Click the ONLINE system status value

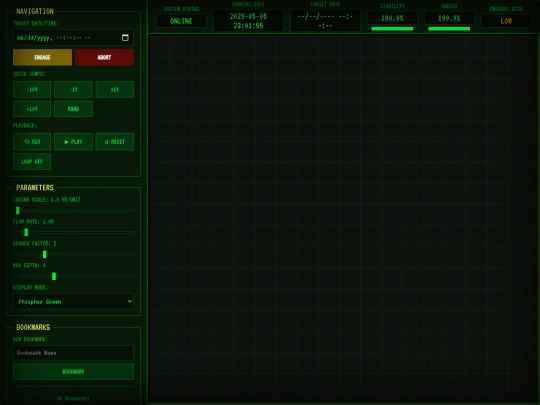click(181, 21)
